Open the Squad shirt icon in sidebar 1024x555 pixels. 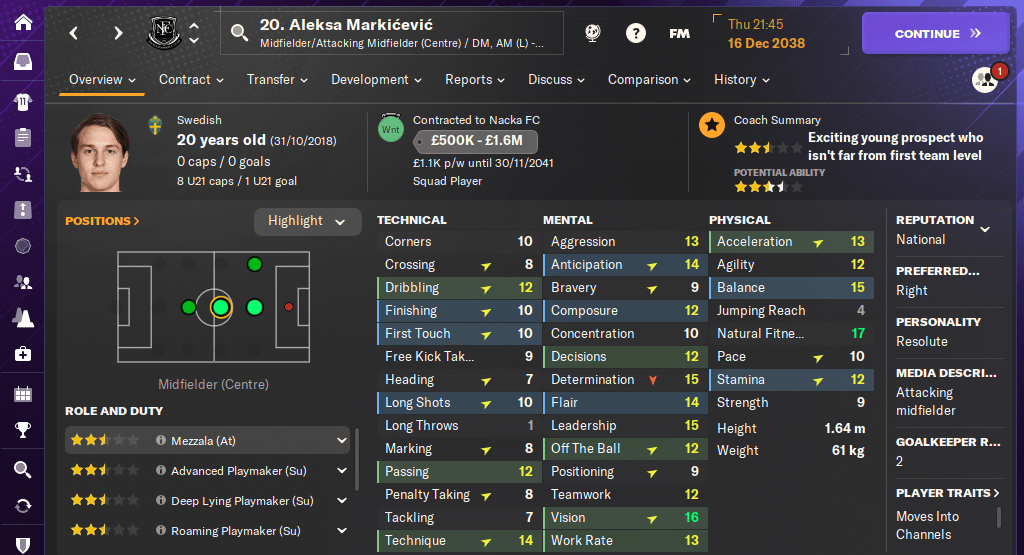(22, 100)
